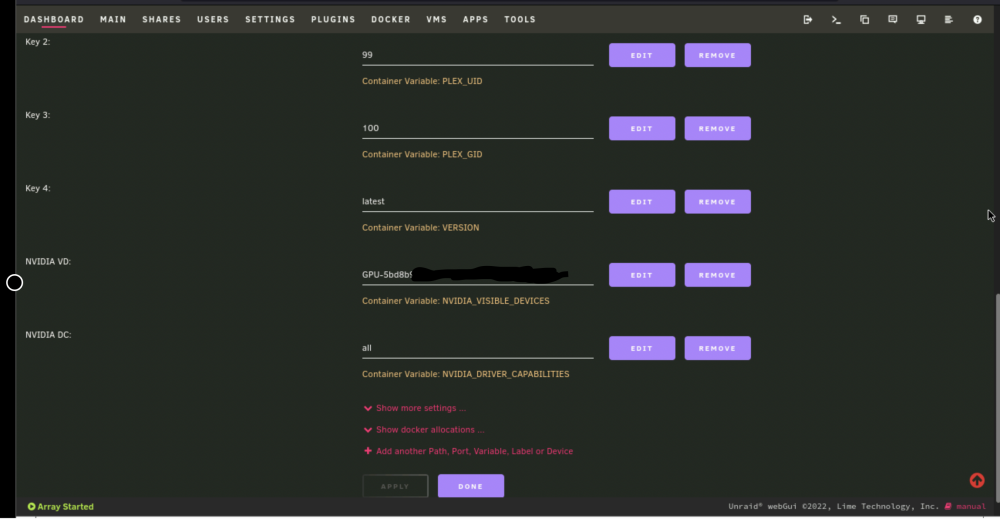The height and width of the screenshot is (522, 1000).
Task: Remove the Key 2 PLEX_UID variable
Action: coord(717,56)
